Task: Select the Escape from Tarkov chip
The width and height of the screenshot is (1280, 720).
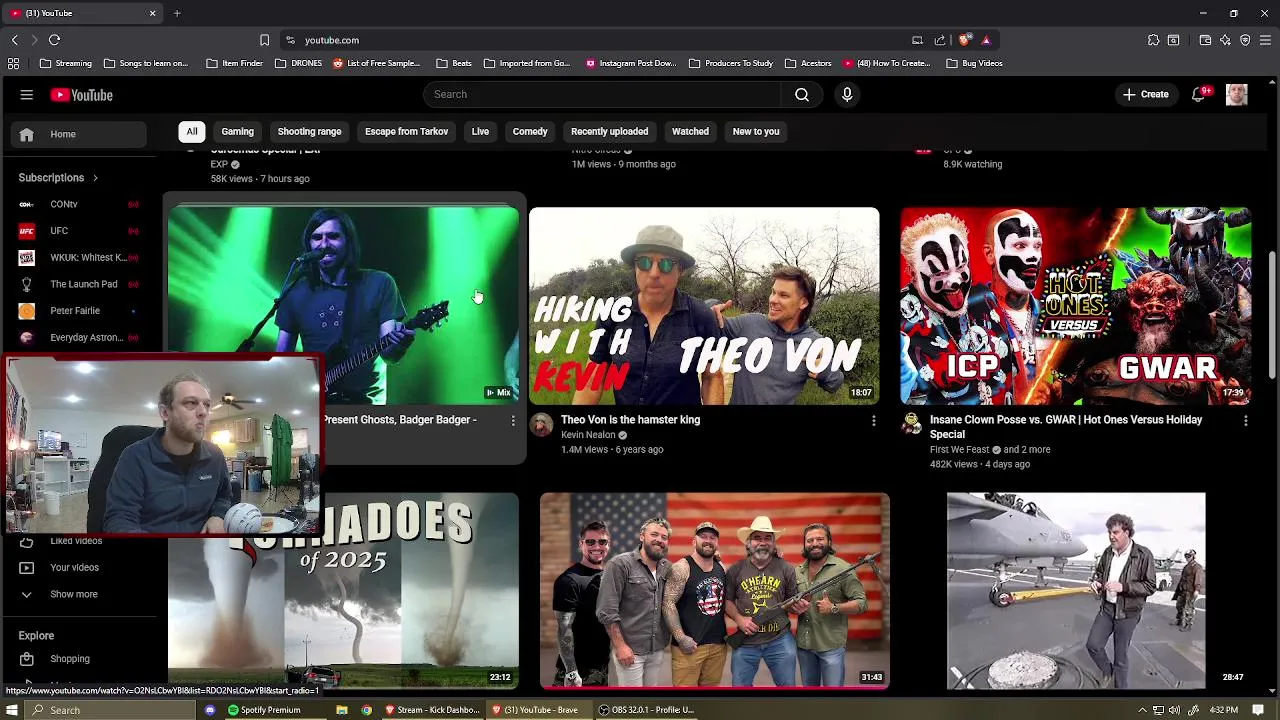Action: coord(406,131)
